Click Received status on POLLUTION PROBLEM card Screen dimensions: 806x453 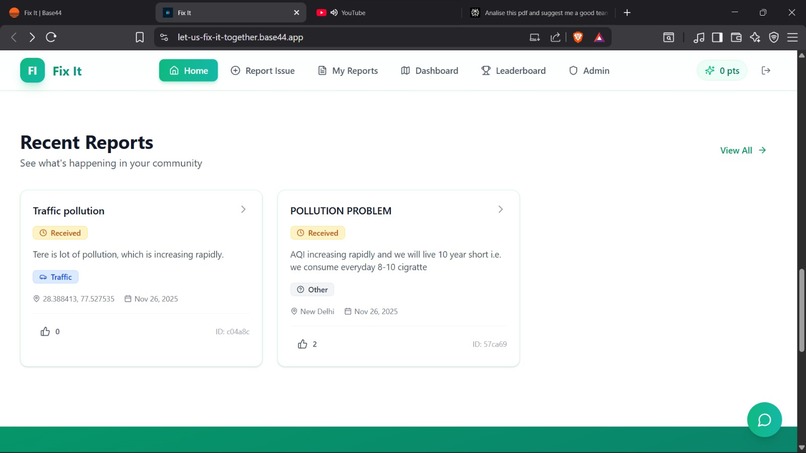point(317,233)
